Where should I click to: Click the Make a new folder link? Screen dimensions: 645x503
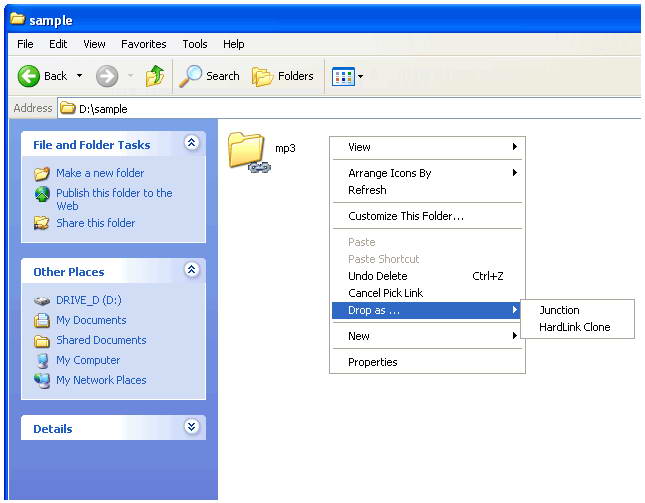97,173
